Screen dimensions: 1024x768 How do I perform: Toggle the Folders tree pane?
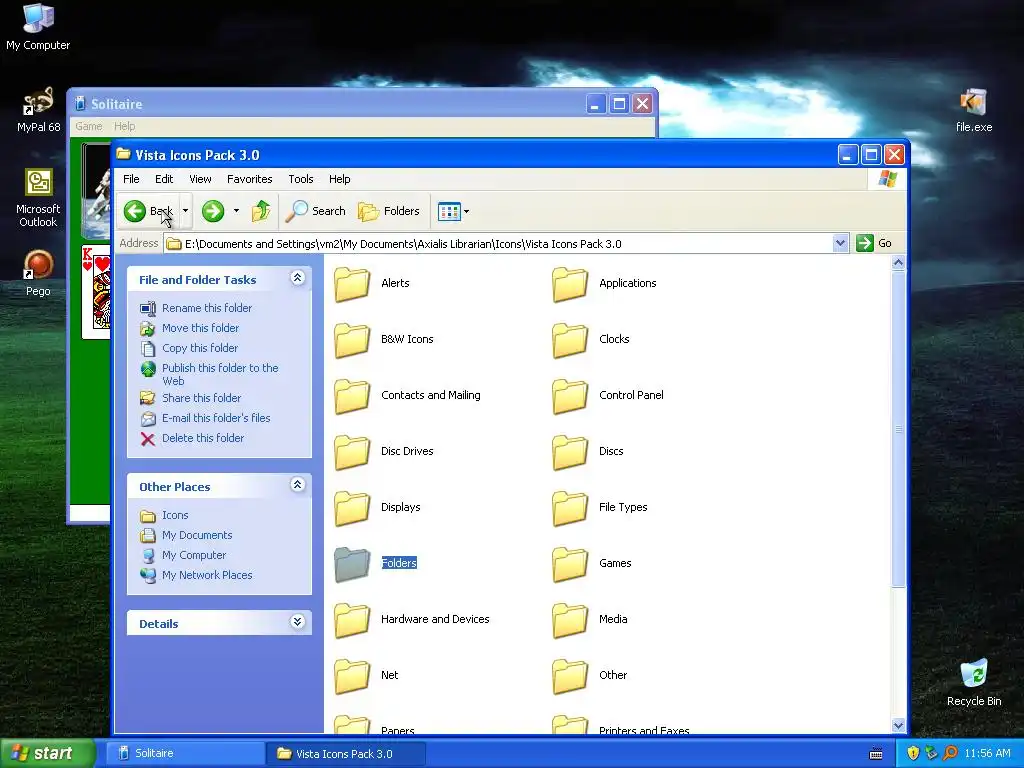pyautogui.click(x=389, y=211)
